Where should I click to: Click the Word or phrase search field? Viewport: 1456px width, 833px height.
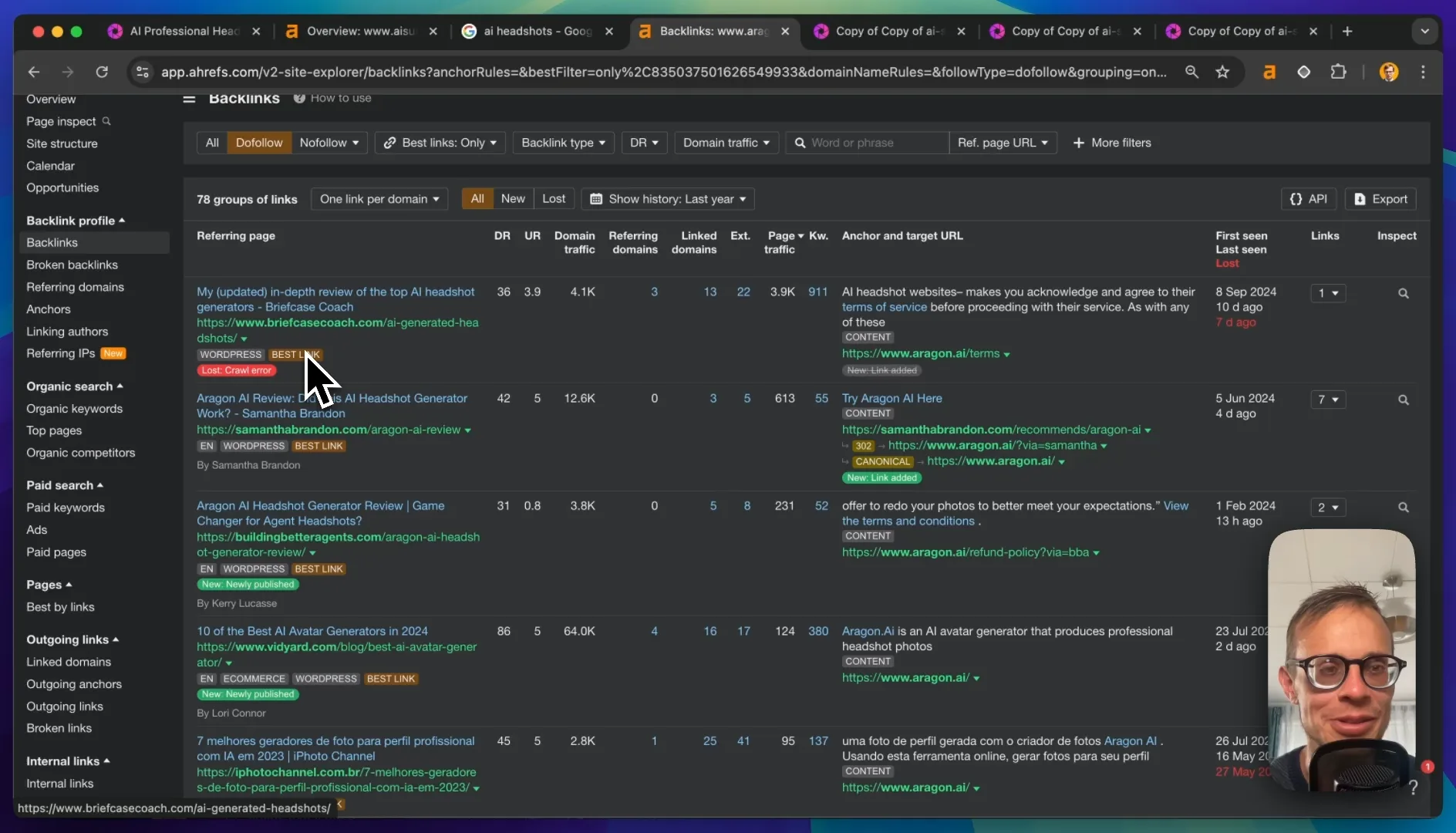[x=867, y=143]
